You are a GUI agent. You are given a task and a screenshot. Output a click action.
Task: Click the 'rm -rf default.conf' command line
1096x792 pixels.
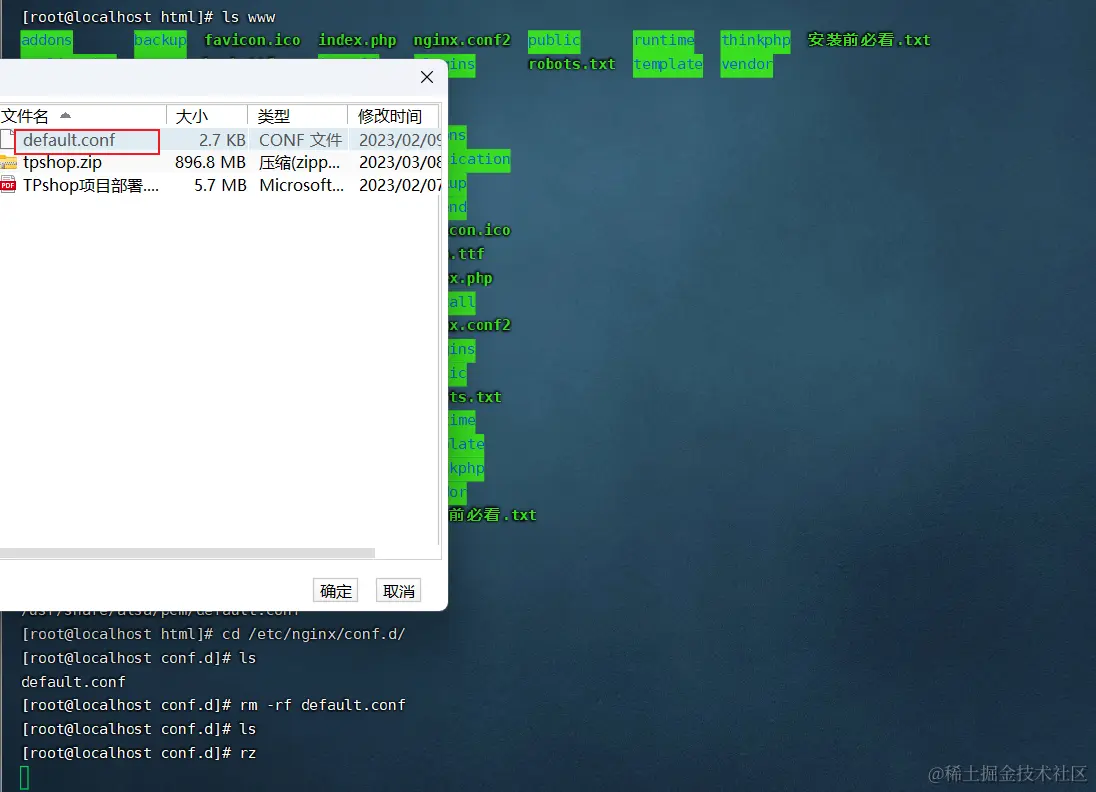pos(213,705)
